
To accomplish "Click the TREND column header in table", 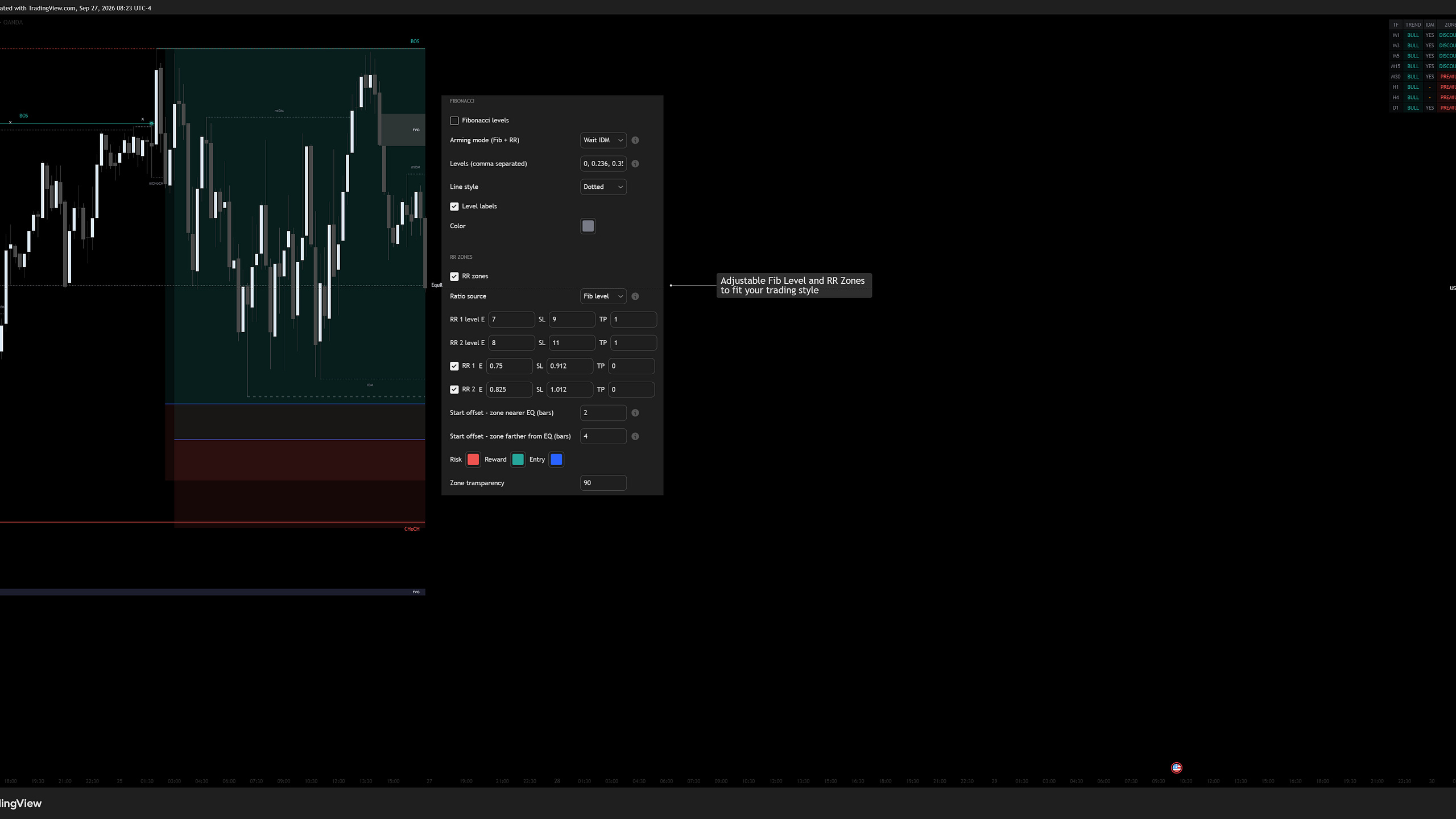I will coord(1413,25).
